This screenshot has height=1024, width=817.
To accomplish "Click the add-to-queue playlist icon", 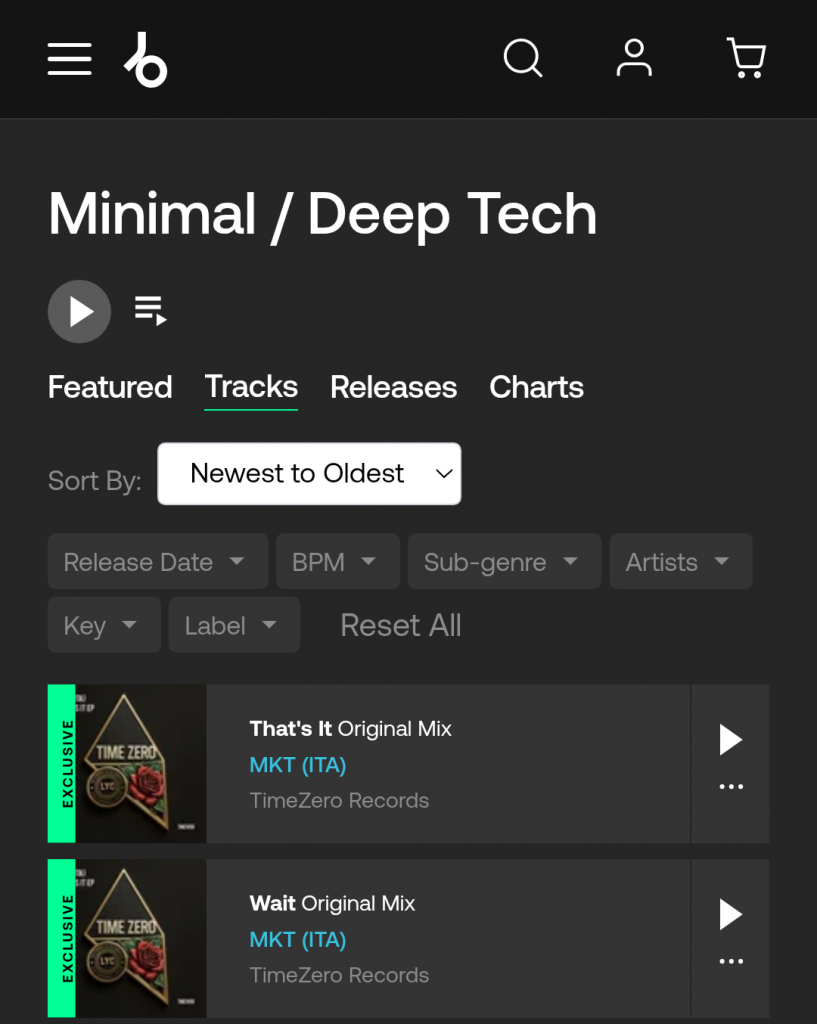I will (x=151, y=311).
